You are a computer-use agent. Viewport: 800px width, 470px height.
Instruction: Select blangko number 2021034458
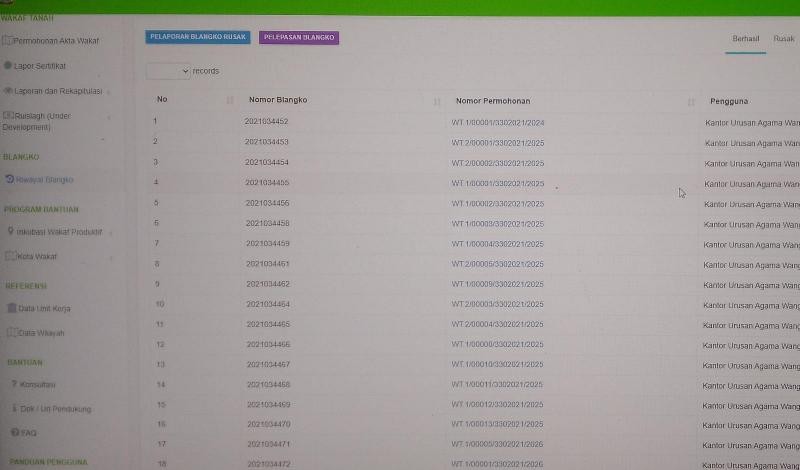(x=268, y=223)
